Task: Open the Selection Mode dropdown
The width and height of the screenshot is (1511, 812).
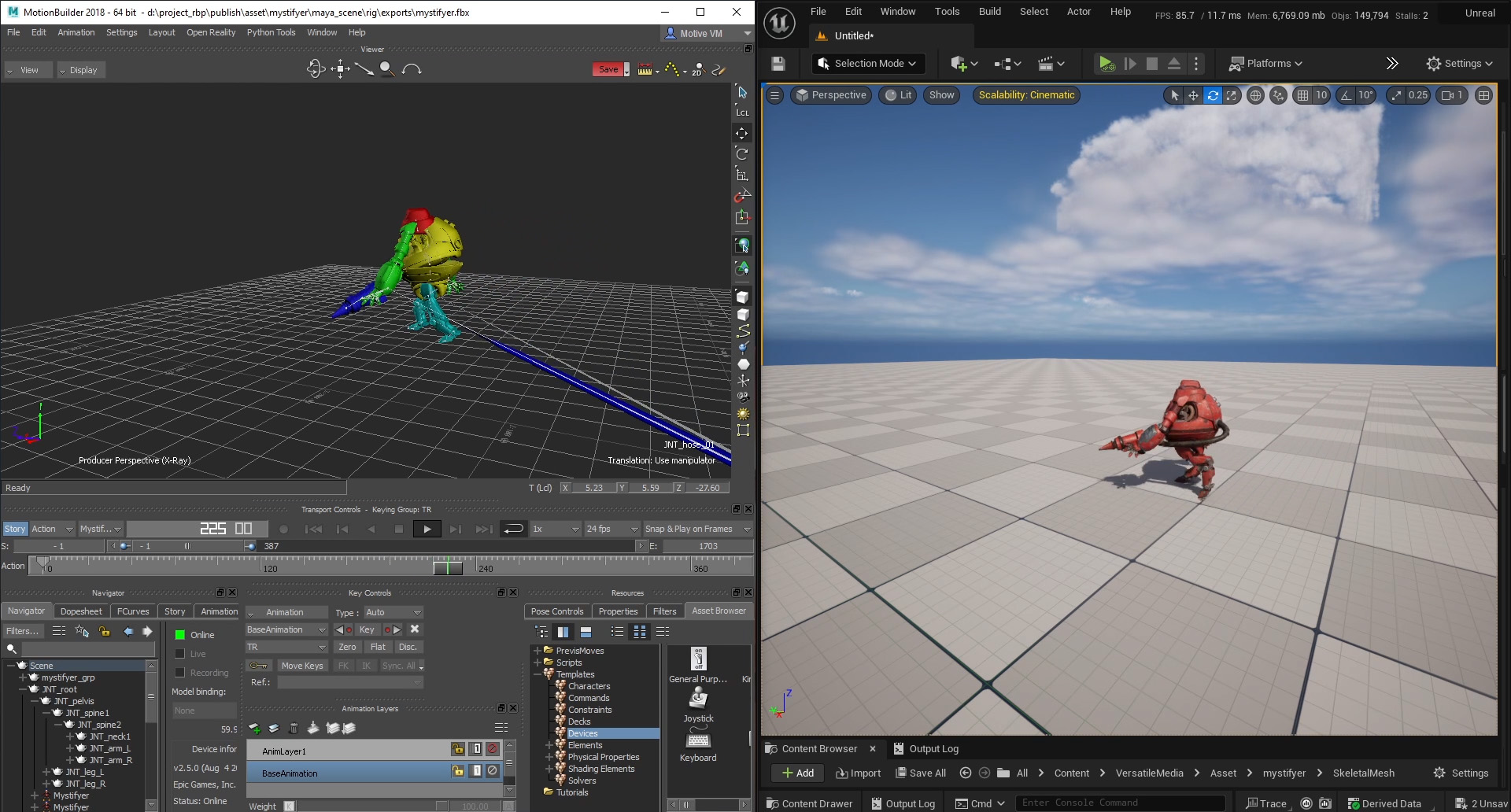Action: (868, 64)
